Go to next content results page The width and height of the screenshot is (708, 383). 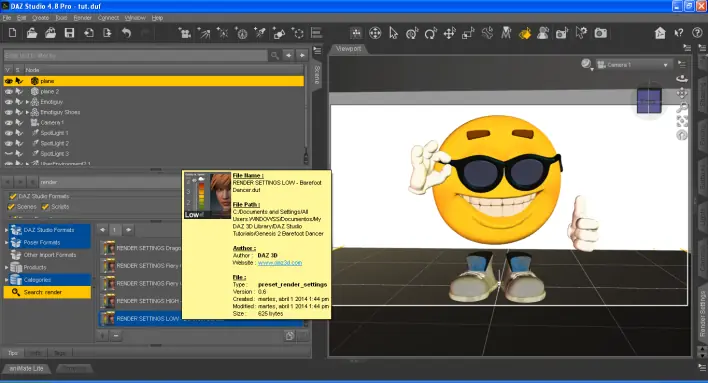[x=129, y=230]
